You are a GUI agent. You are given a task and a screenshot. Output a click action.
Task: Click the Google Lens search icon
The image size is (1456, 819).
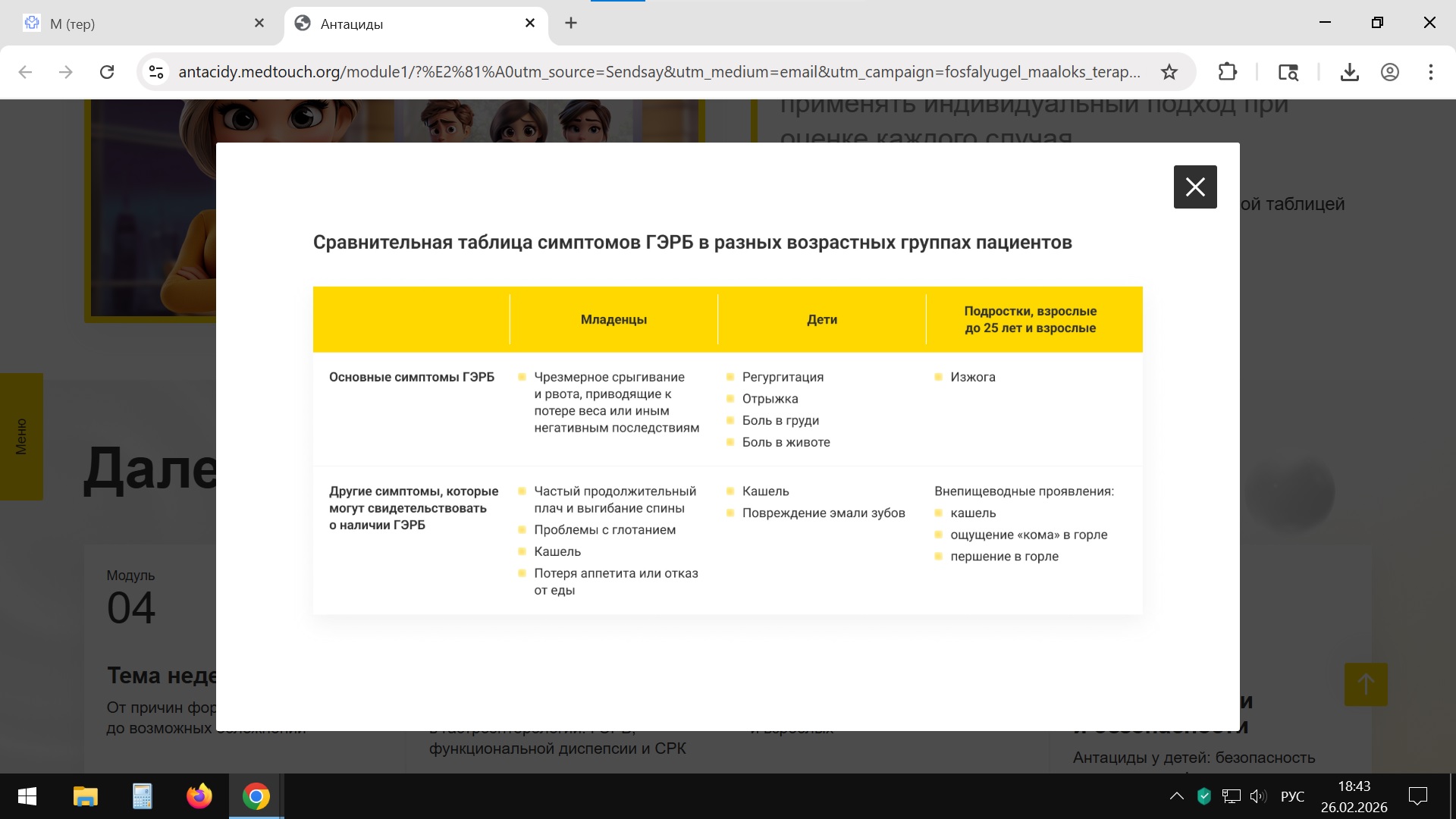(x=1288, y=72)
